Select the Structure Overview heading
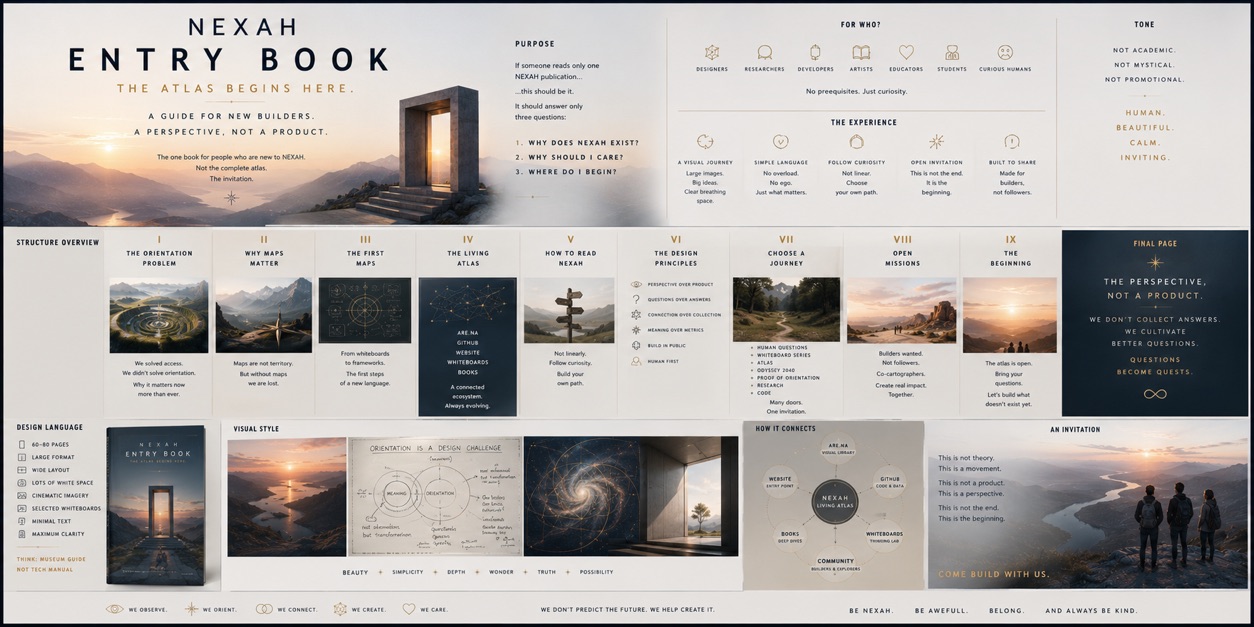 [58, 242]
